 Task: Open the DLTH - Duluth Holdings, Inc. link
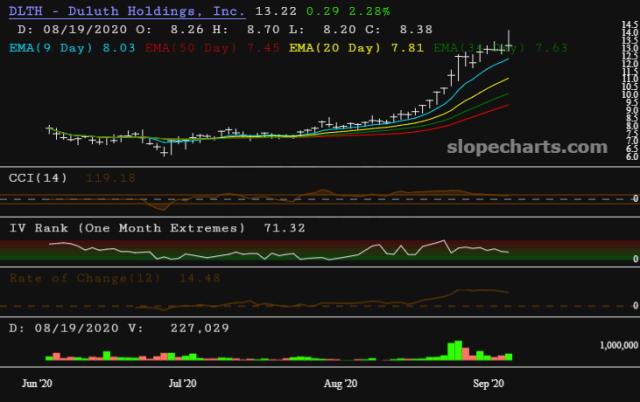pyautogui.click(x=127, y=11)
